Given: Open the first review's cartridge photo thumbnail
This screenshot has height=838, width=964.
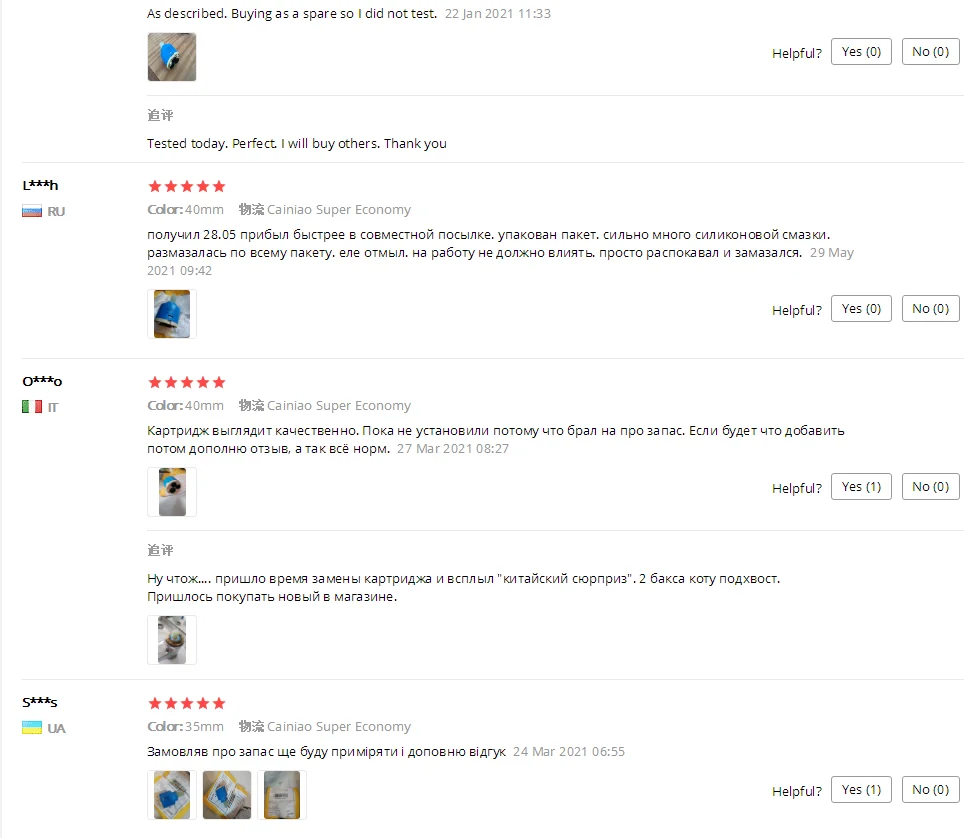Looking at the screenshot, I should 172,57.
